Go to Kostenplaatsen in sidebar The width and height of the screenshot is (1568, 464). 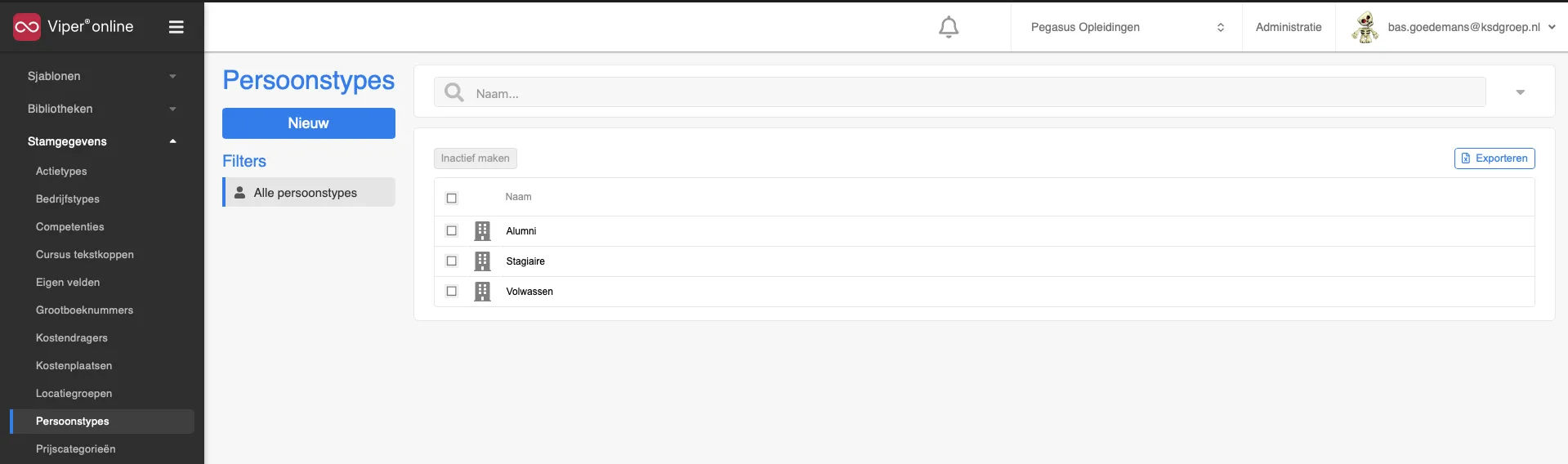click(x=74, y=365)
